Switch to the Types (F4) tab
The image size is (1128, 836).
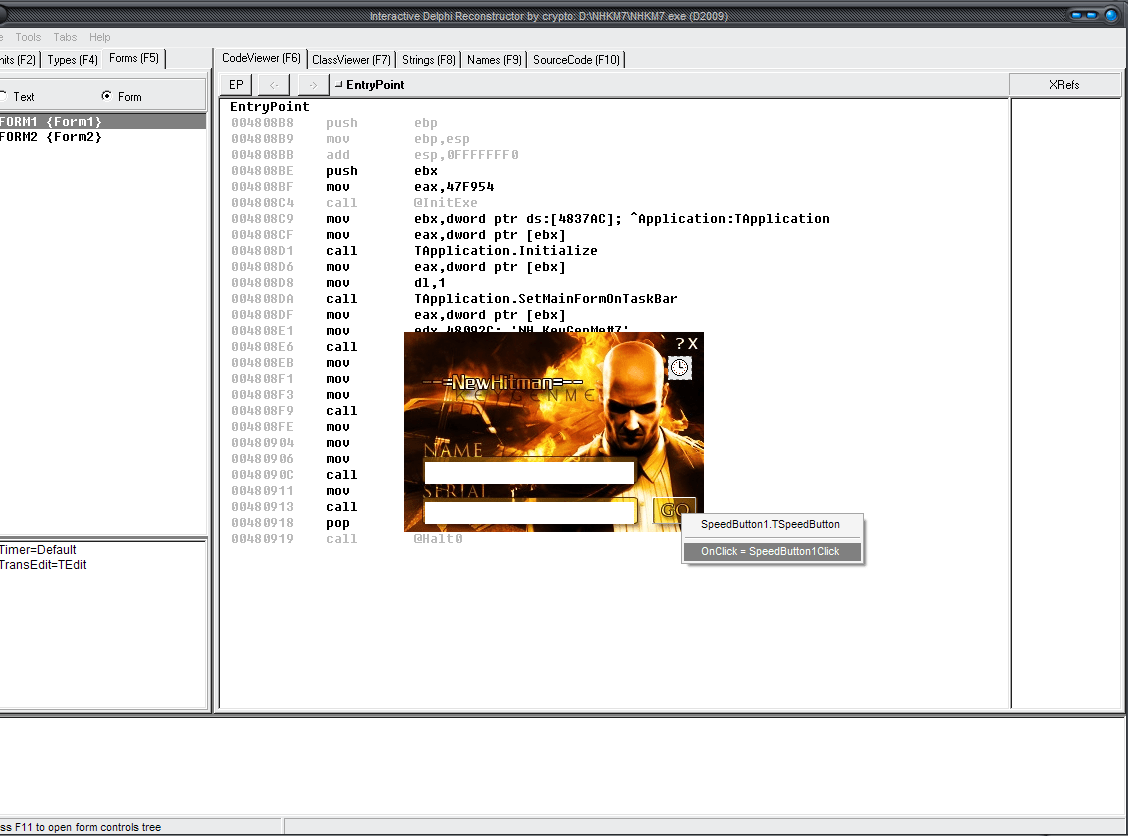click(x=72, y=60)
